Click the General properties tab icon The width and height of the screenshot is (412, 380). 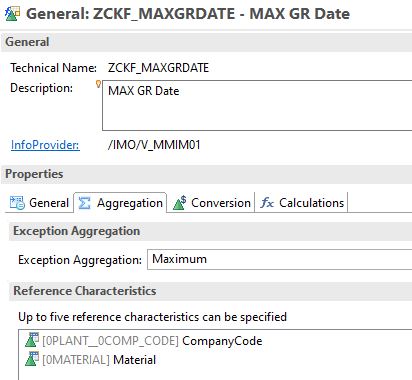17,203
